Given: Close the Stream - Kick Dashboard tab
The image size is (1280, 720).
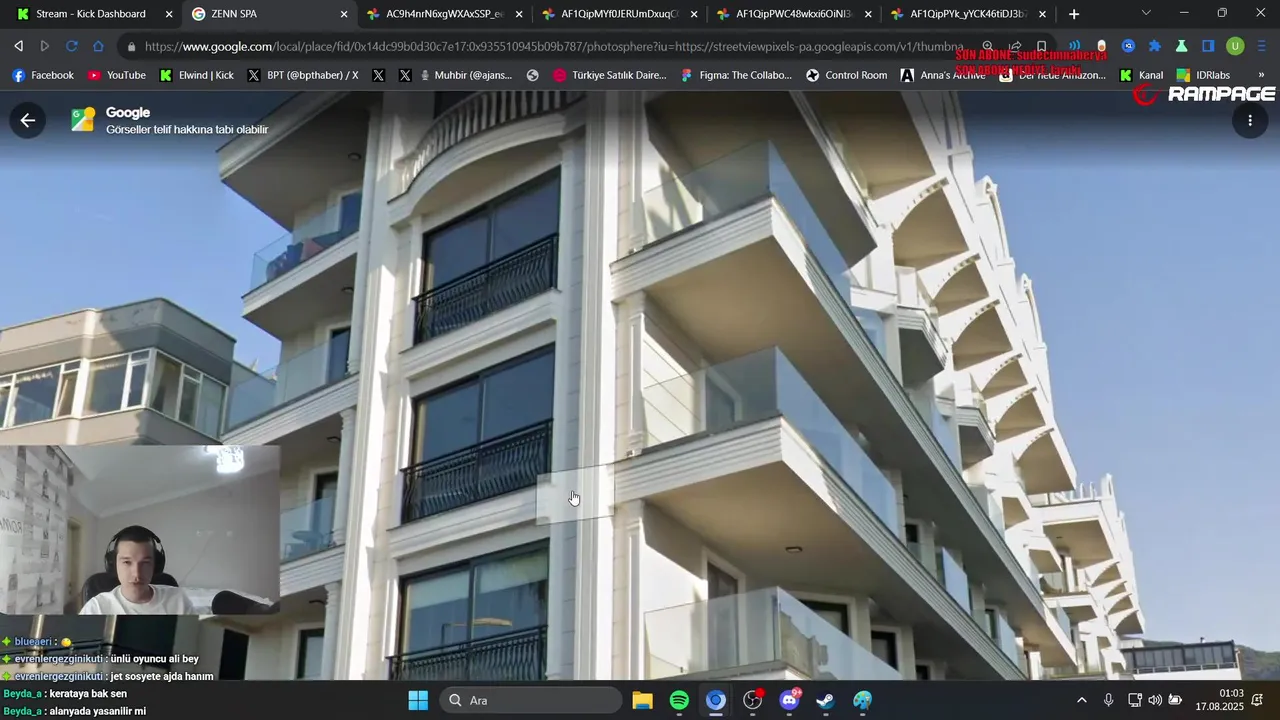Looking at the screenshot, I should pyautogui.click(x=169, y=14).
